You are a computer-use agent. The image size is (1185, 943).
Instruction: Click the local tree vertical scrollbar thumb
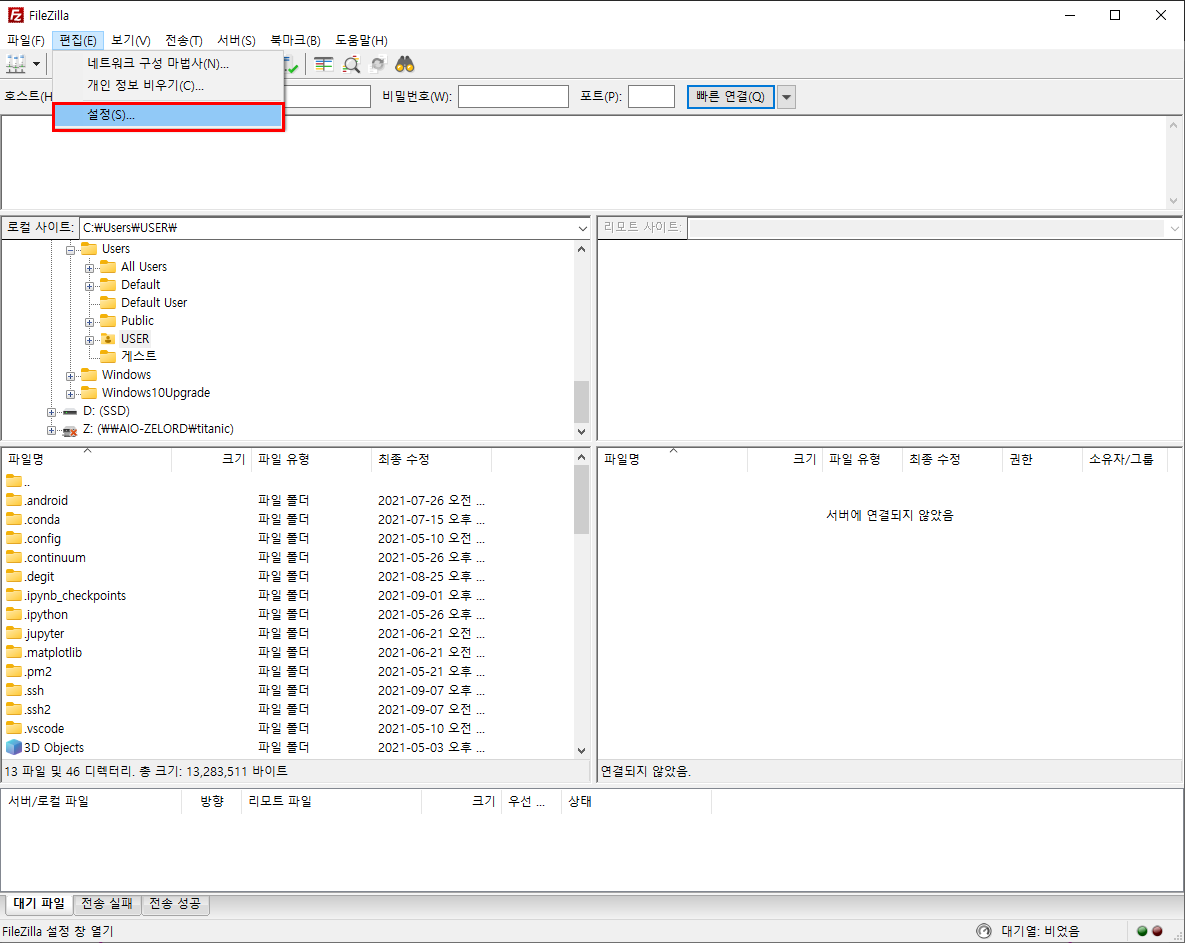pos(581,402)
